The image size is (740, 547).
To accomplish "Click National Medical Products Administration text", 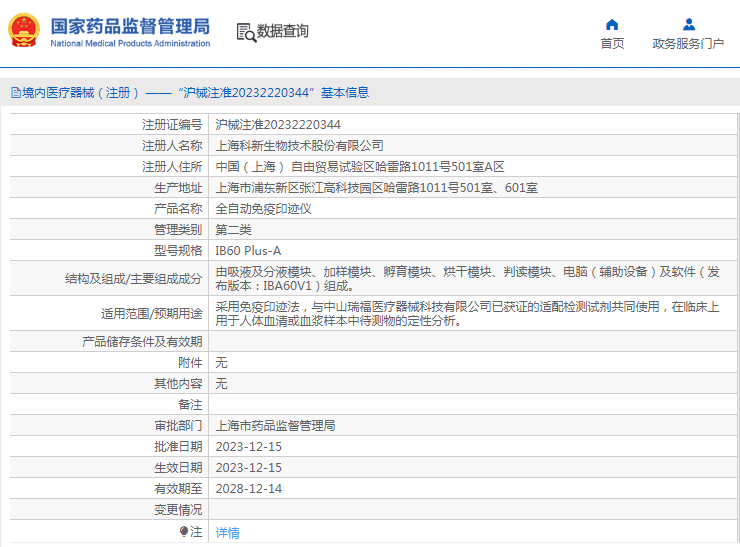I will click(x=130, y=43).
